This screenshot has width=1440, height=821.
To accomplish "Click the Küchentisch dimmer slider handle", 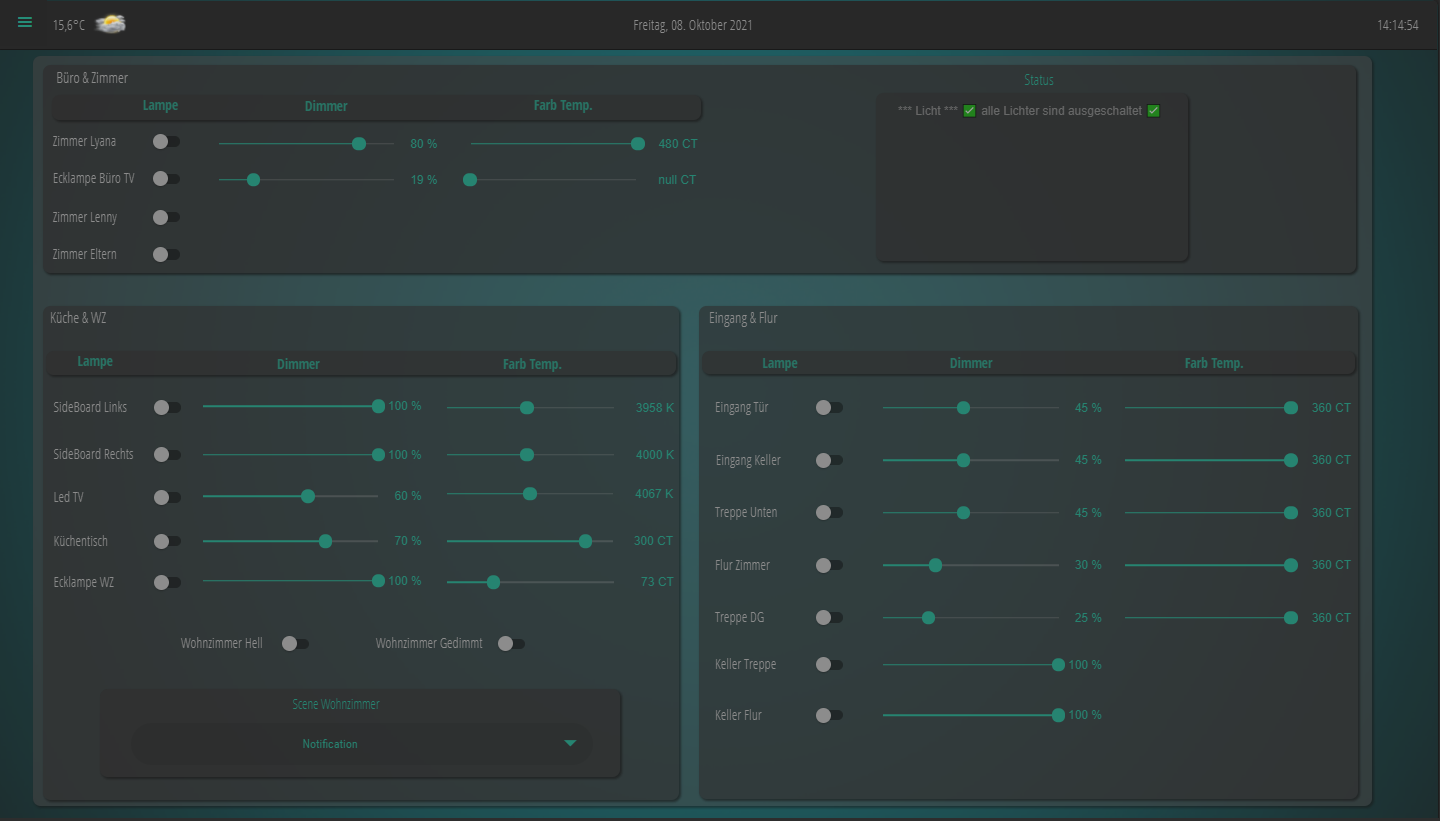I will (x=325, y=541).
